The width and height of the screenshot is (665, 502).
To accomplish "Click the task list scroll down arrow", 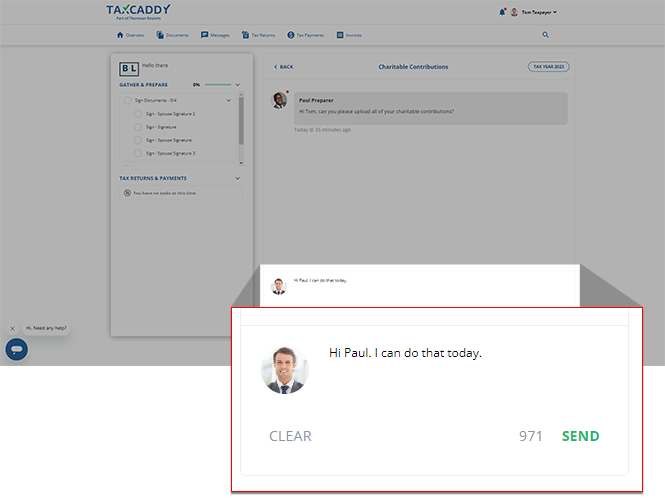I will tap(241, 163).
